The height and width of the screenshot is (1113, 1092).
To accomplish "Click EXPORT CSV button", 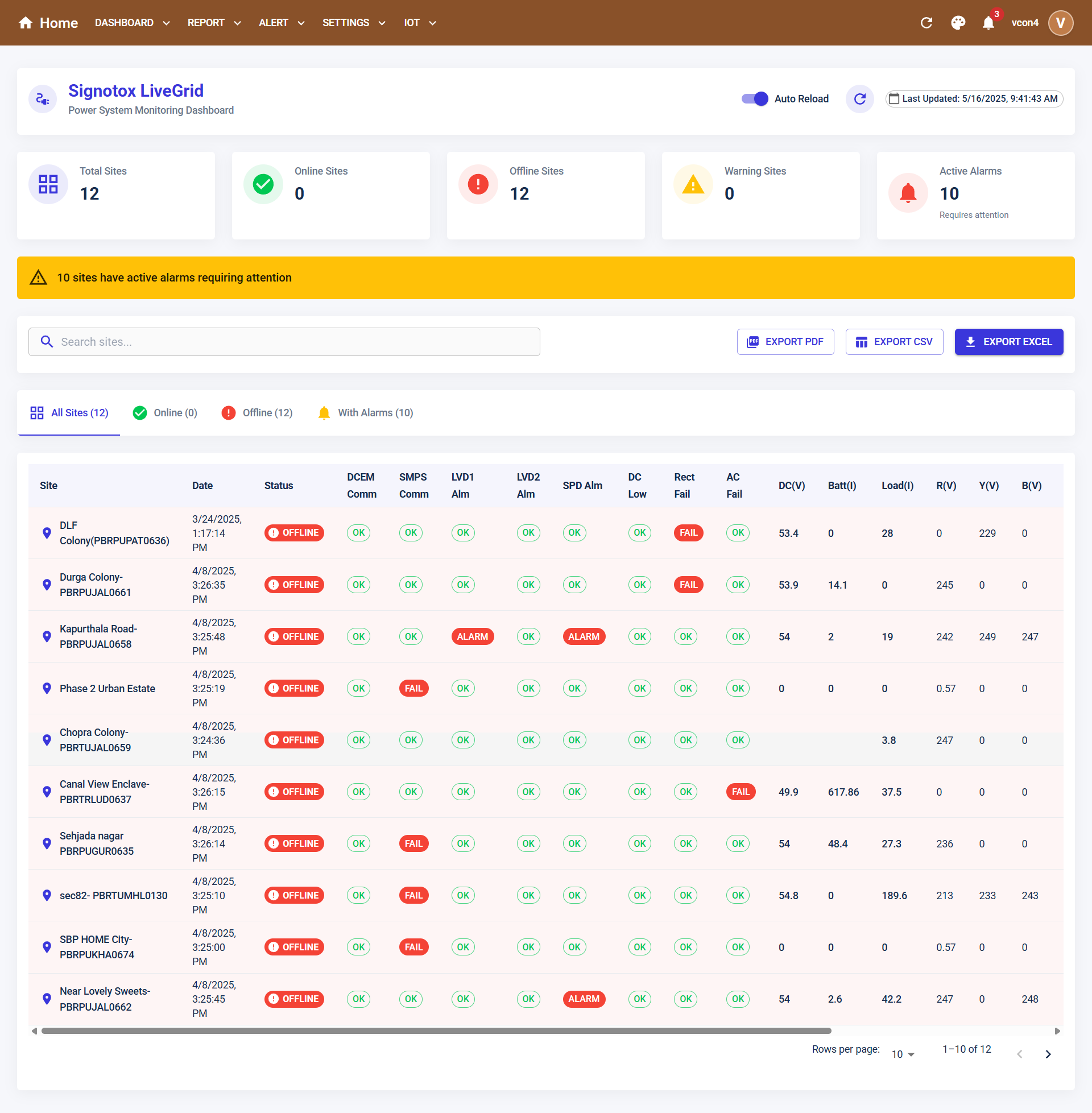I will click(894, 342).
